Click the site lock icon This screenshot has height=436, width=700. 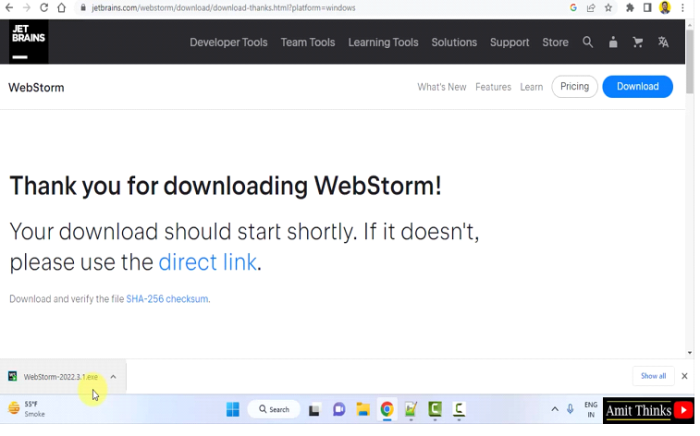pos(83,8)
